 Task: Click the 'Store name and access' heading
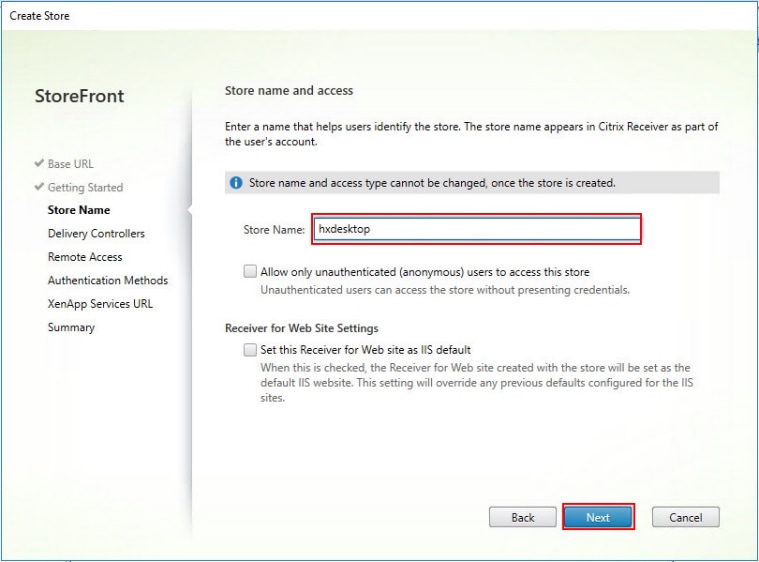click(x=289, y=91)
